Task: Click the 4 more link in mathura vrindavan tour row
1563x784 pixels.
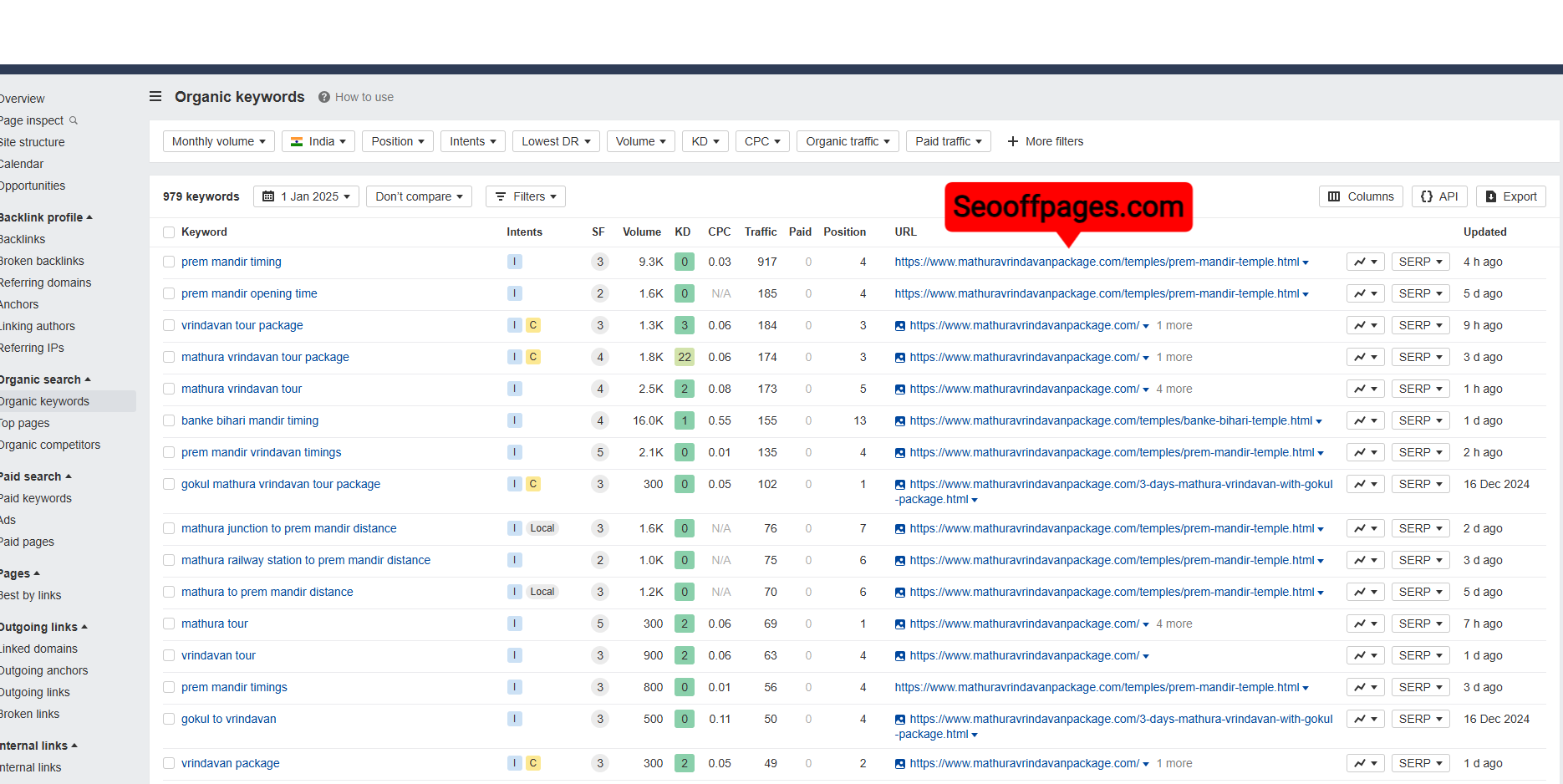Action: click(x=1174, y=389)
